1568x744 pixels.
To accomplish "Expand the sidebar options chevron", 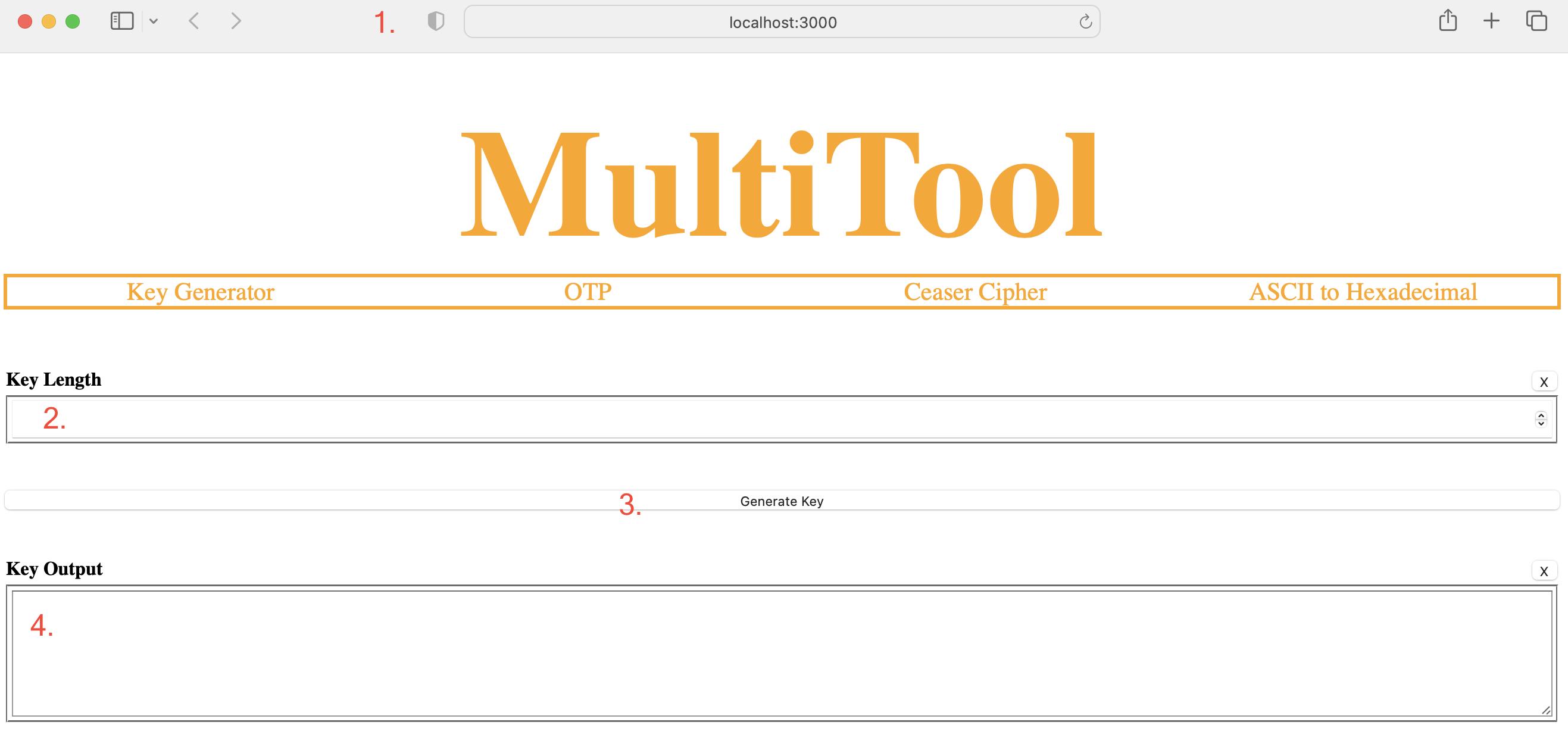I will coord(154,21).
